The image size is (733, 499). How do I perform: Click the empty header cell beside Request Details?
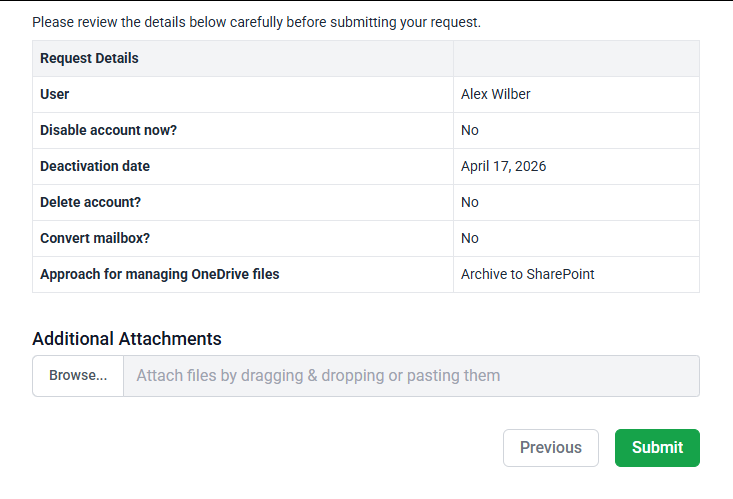[576, 58]
